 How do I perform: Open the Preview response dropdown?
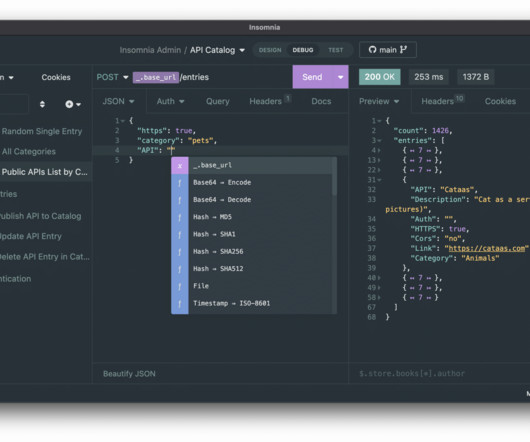click(379, 101)
